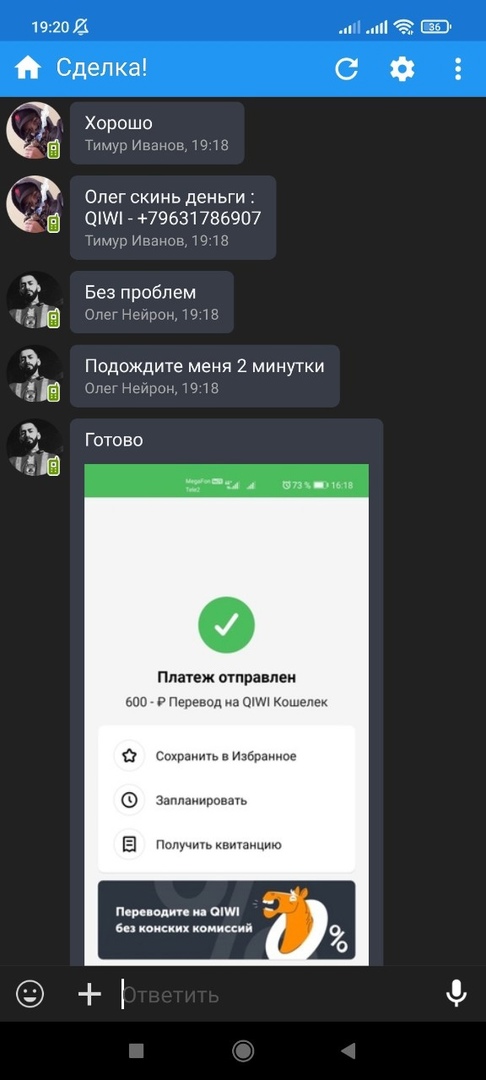
Task: Open the emoji picker
Action: point(30,994)
